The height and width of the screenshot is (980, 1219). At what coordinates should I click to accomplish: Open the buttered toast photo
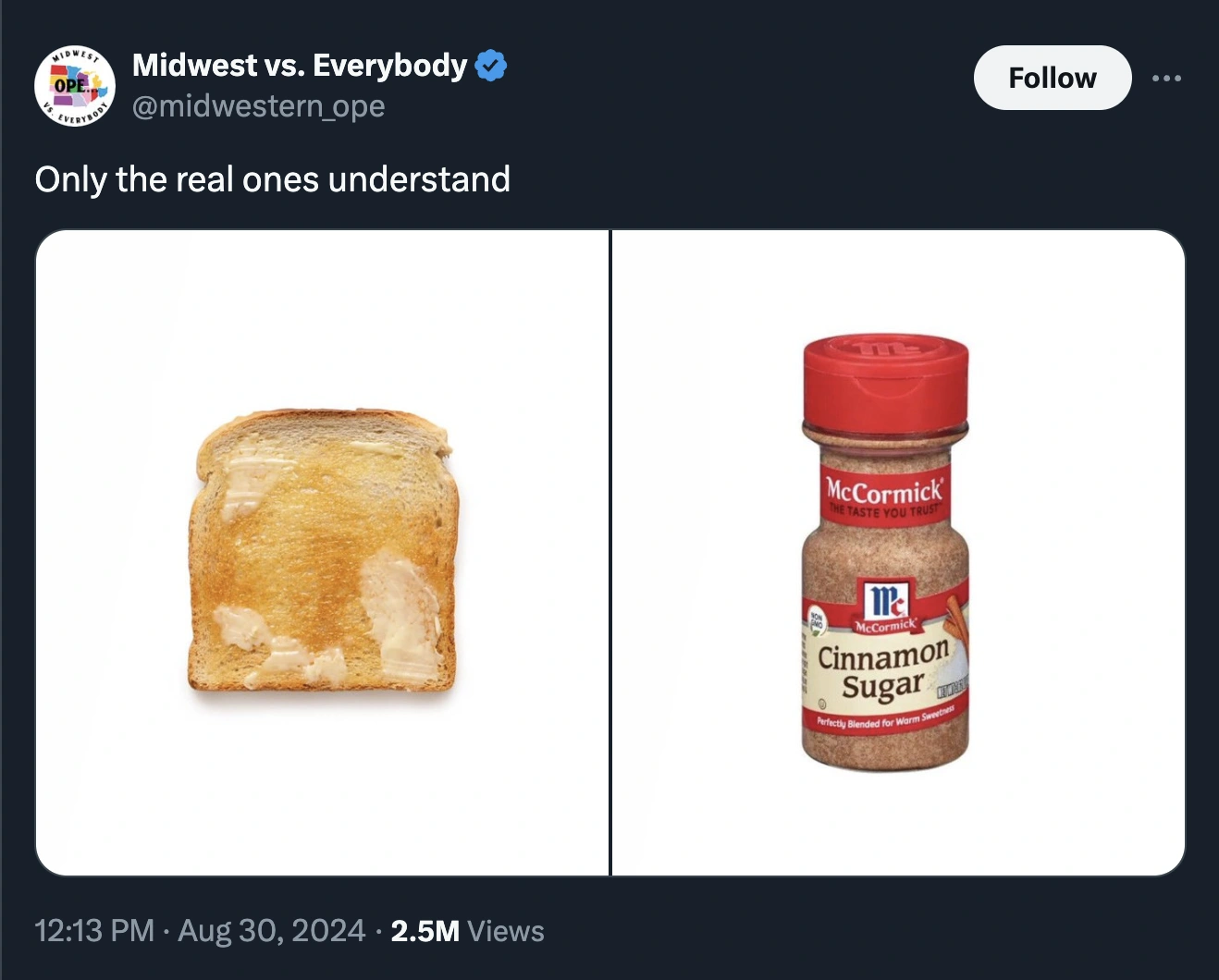tap(323, 552)
